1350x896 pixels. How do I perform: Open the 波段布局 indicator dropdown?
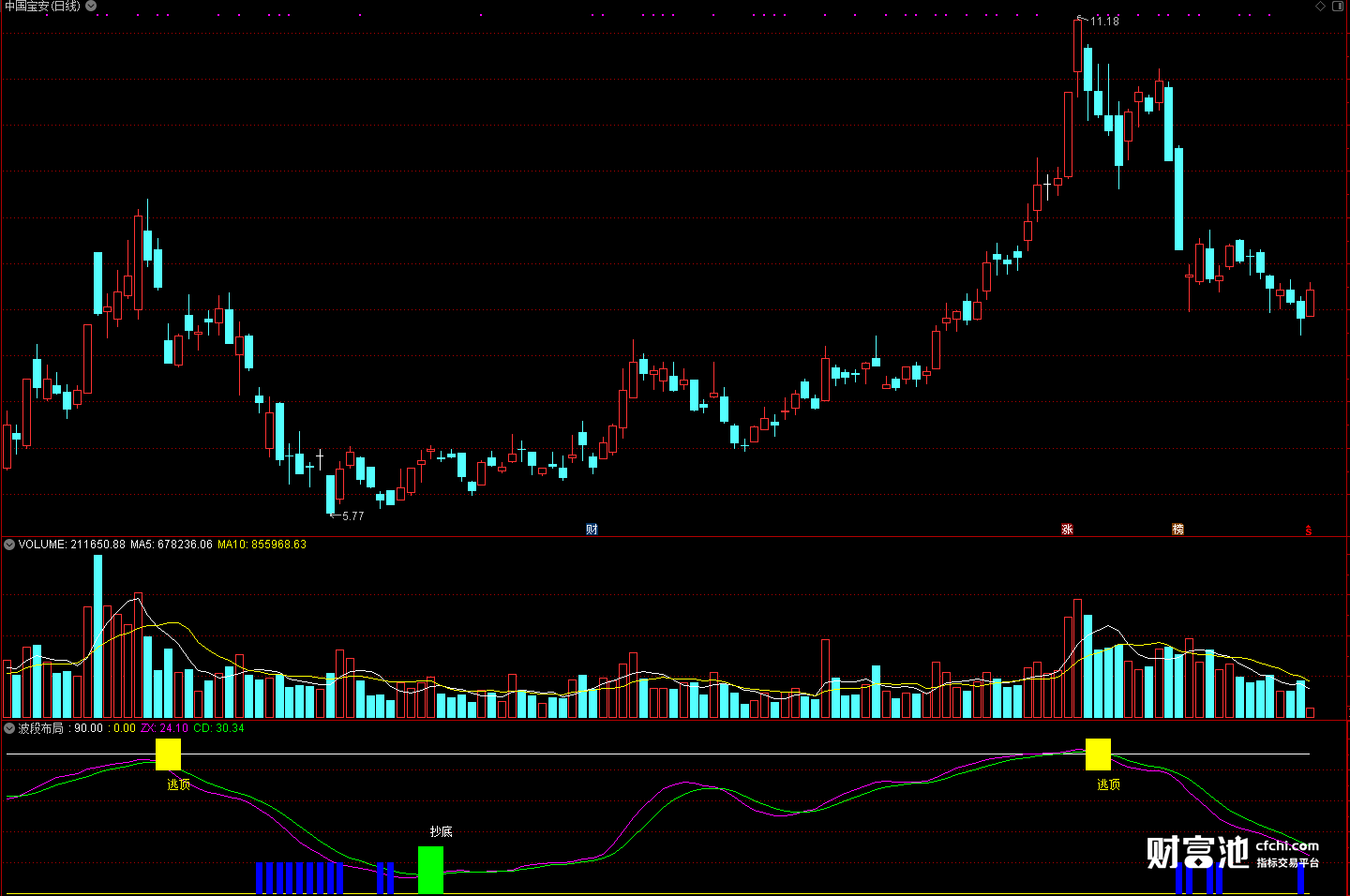(x=9, y=728)
